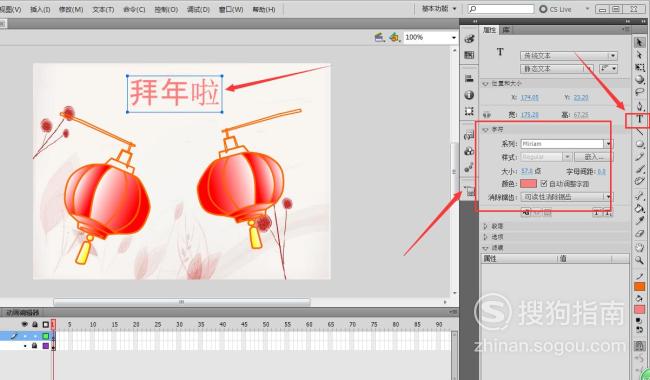This screenshot has width=650, height=380.
Task: Select the Lasso tool
Action: tap(639, 92)
